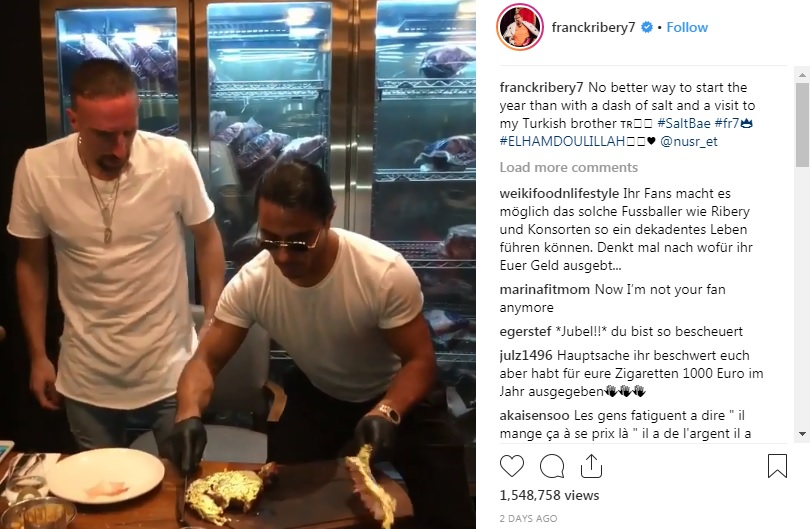Image resolution: width=810 pixels, height=529 pixels.
Task: Open the #SaltBae hashtag
Action: coord(683,123)
